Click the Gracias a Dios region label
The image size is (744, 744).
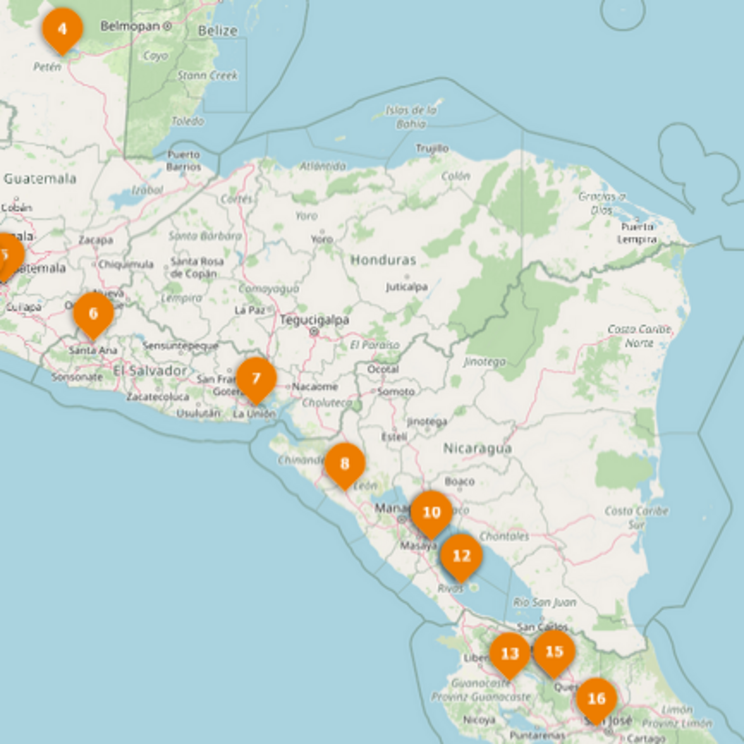coord(602,203)
